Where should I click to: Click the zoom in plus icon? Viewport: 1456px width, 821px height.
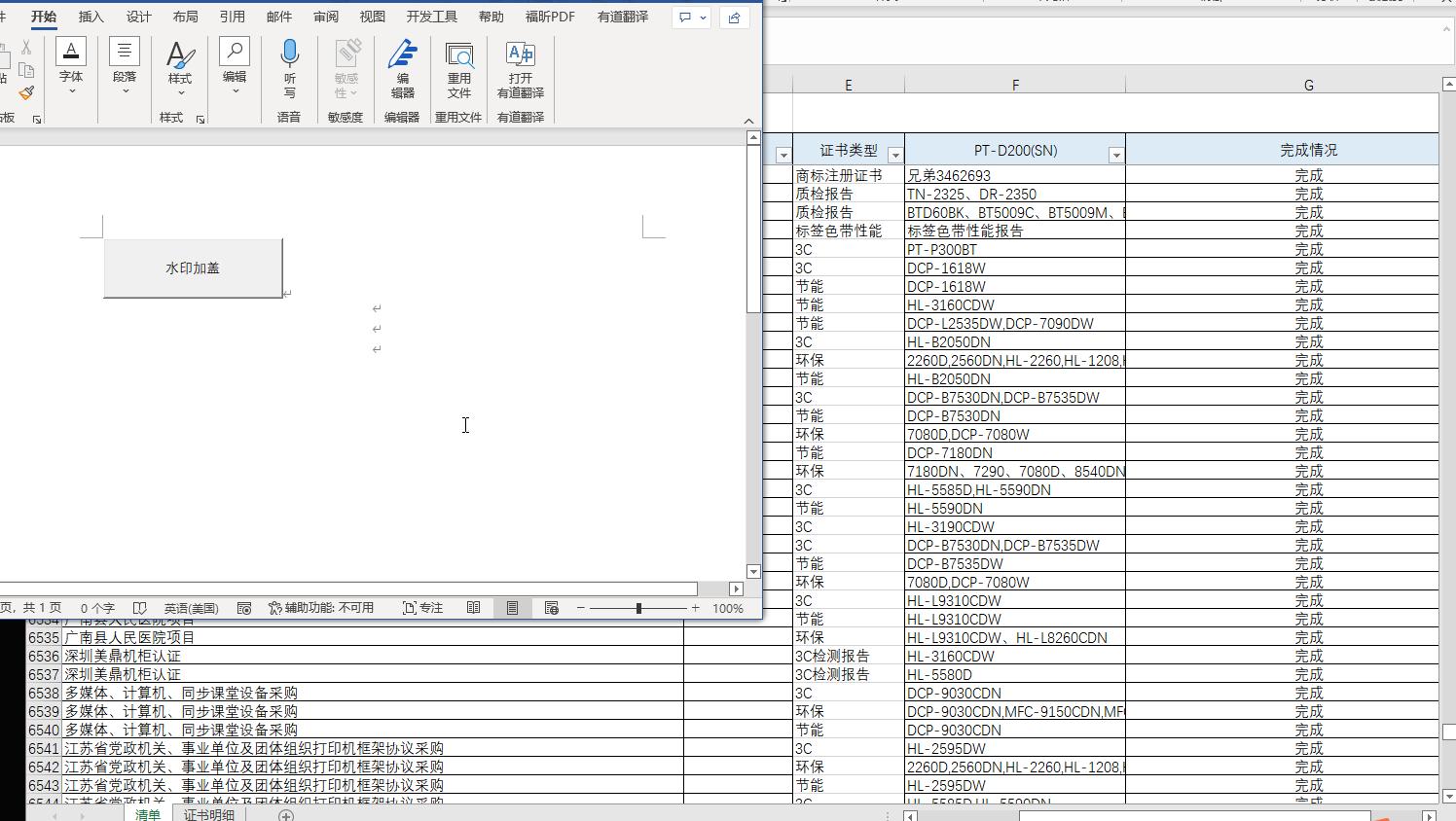pos(695,608)
